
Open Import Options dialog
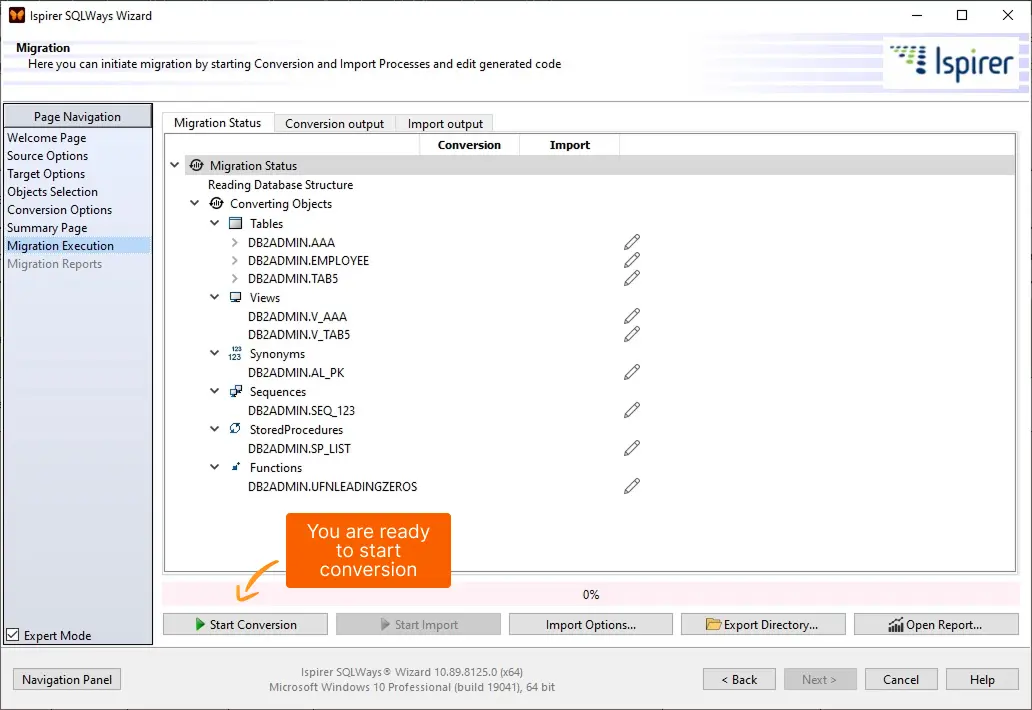tap(590, 624)
